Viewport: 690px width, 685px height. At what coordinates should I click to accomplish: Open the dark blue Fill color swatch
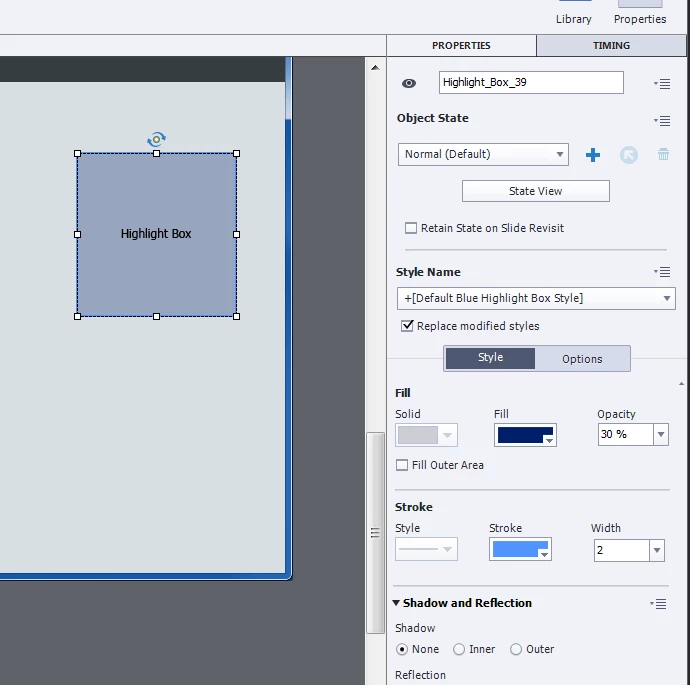tap(525, 435)
